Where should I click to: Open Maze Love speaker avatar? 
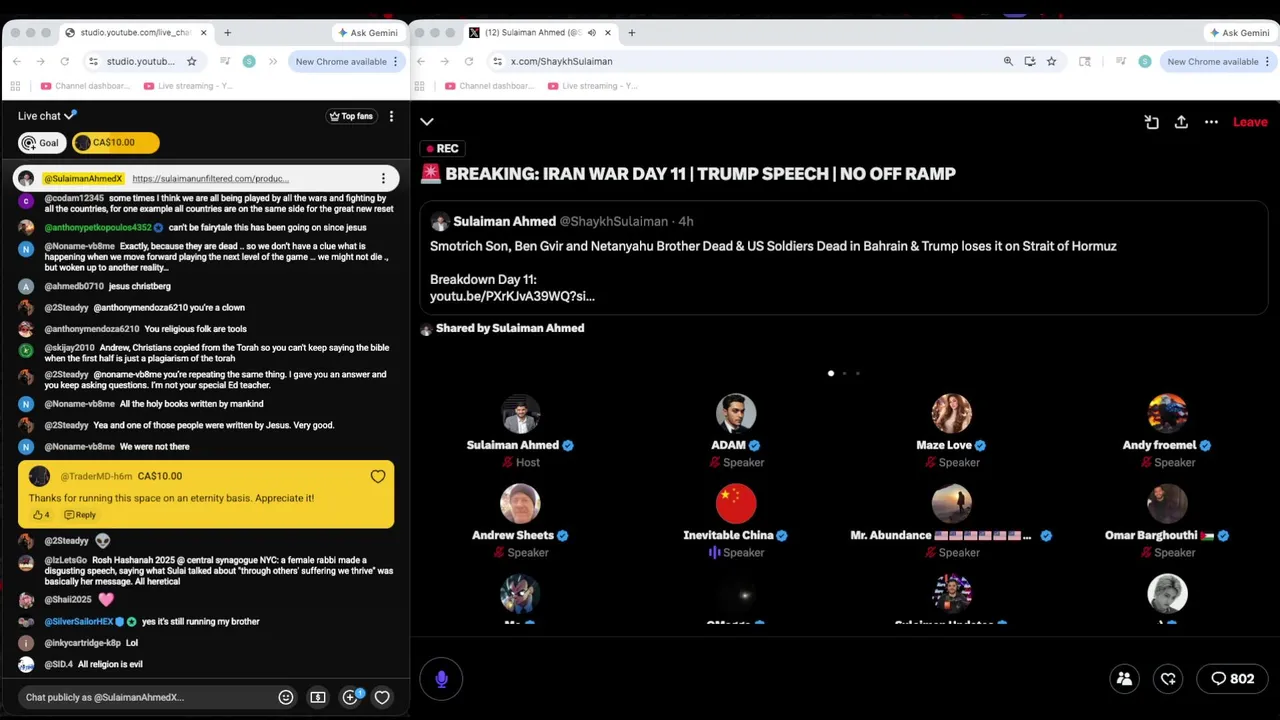click(952, 414)
